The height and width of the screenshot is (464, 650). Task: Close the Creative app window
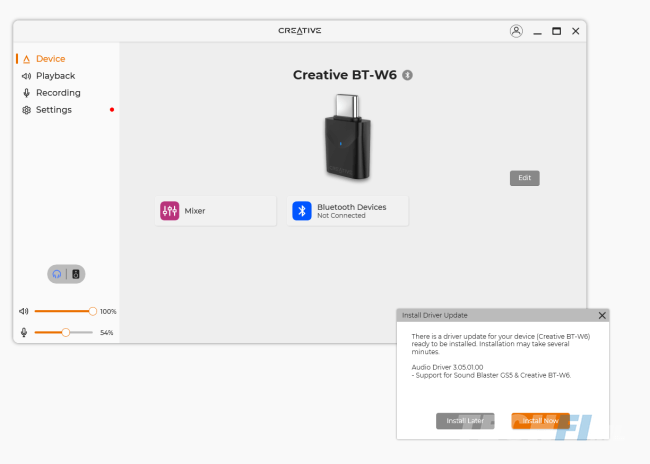575,31
